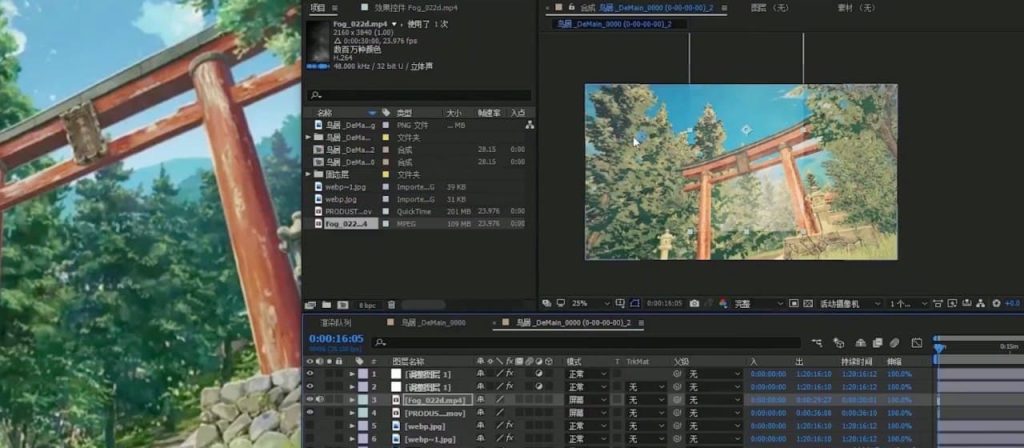Image resolution: width=1024 pixels, height=448 pixels.
Task: Click the 类型 column header in project panel
Action: click(x=404, y=113)
